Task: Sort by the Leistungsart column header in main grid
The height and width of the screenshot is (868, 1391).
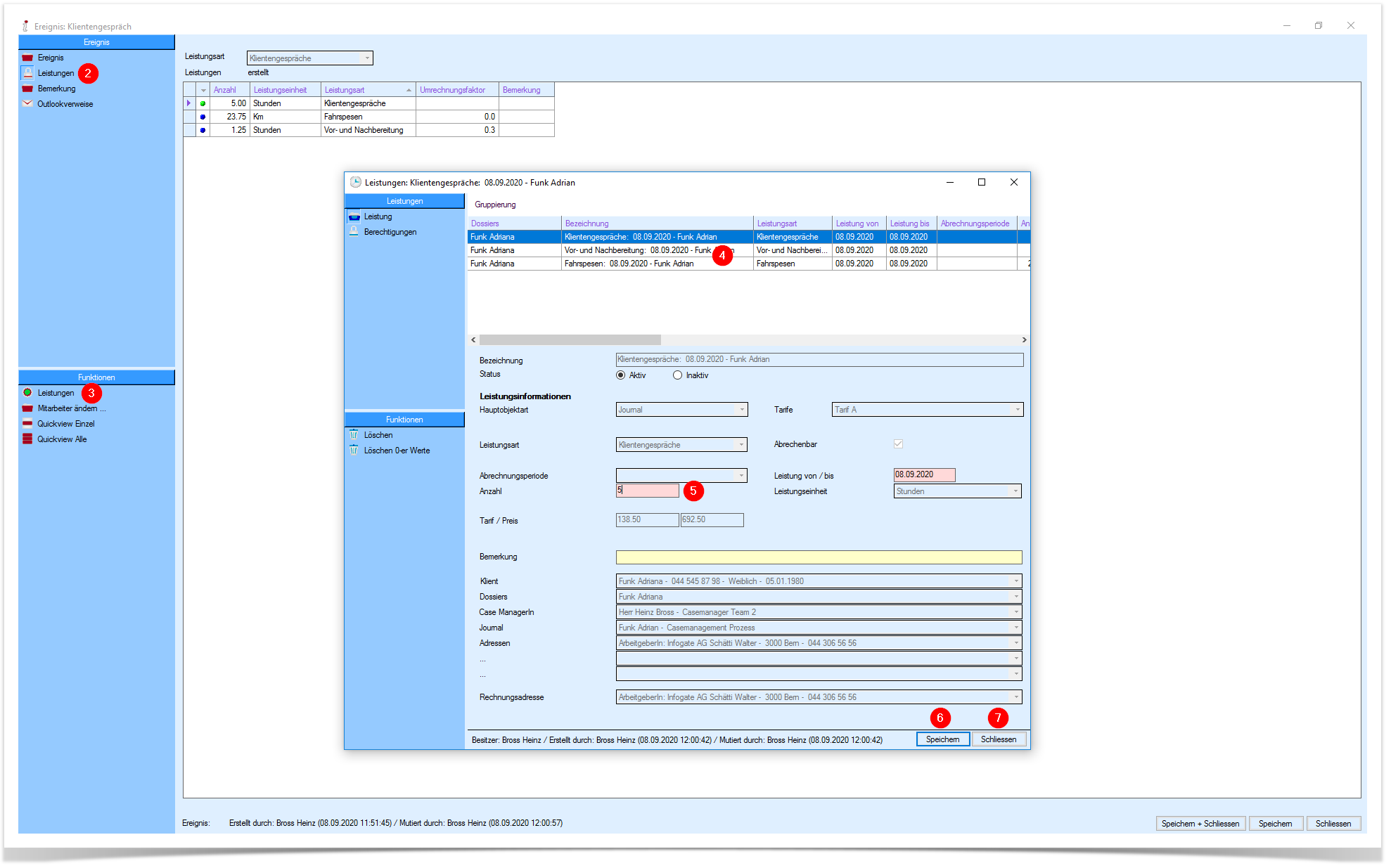Action: coord(368,90)
